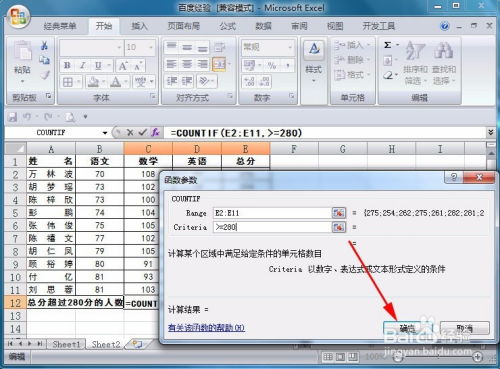Click the Excel Help icon on the ribbon

click(445, 26)
